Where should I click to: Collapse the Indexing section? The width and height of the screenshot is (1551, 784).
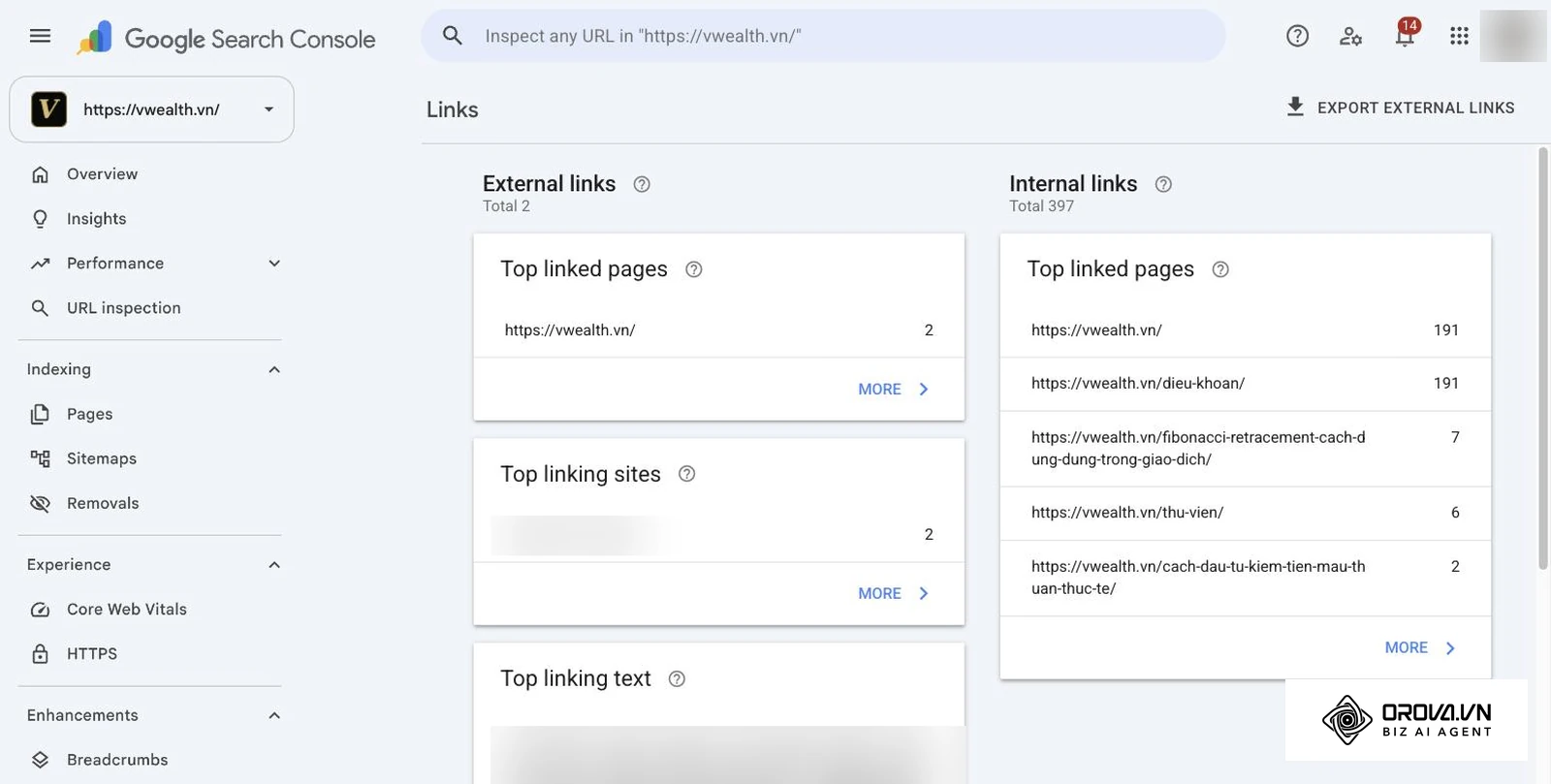274,370
